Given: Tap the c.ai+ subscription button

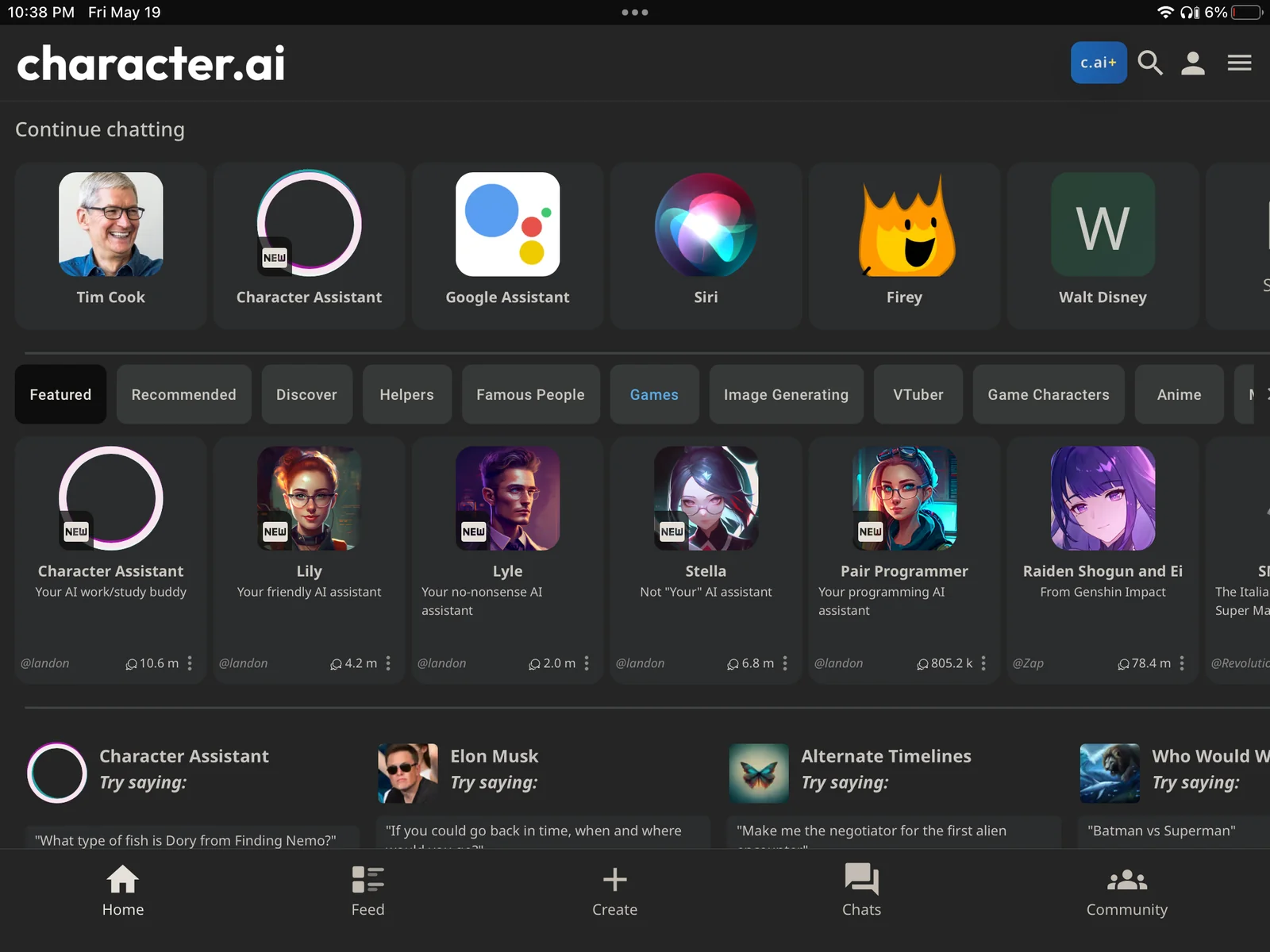Looking at the screenshot, I should tap(1098, 63).
